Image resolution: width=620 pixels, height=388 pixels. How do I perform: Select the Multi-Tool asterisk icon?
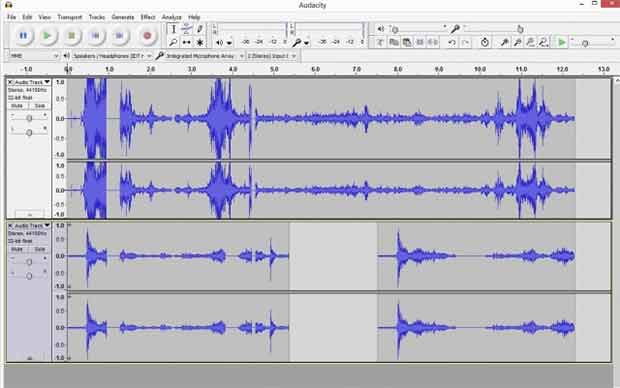[x=200, y=42]
